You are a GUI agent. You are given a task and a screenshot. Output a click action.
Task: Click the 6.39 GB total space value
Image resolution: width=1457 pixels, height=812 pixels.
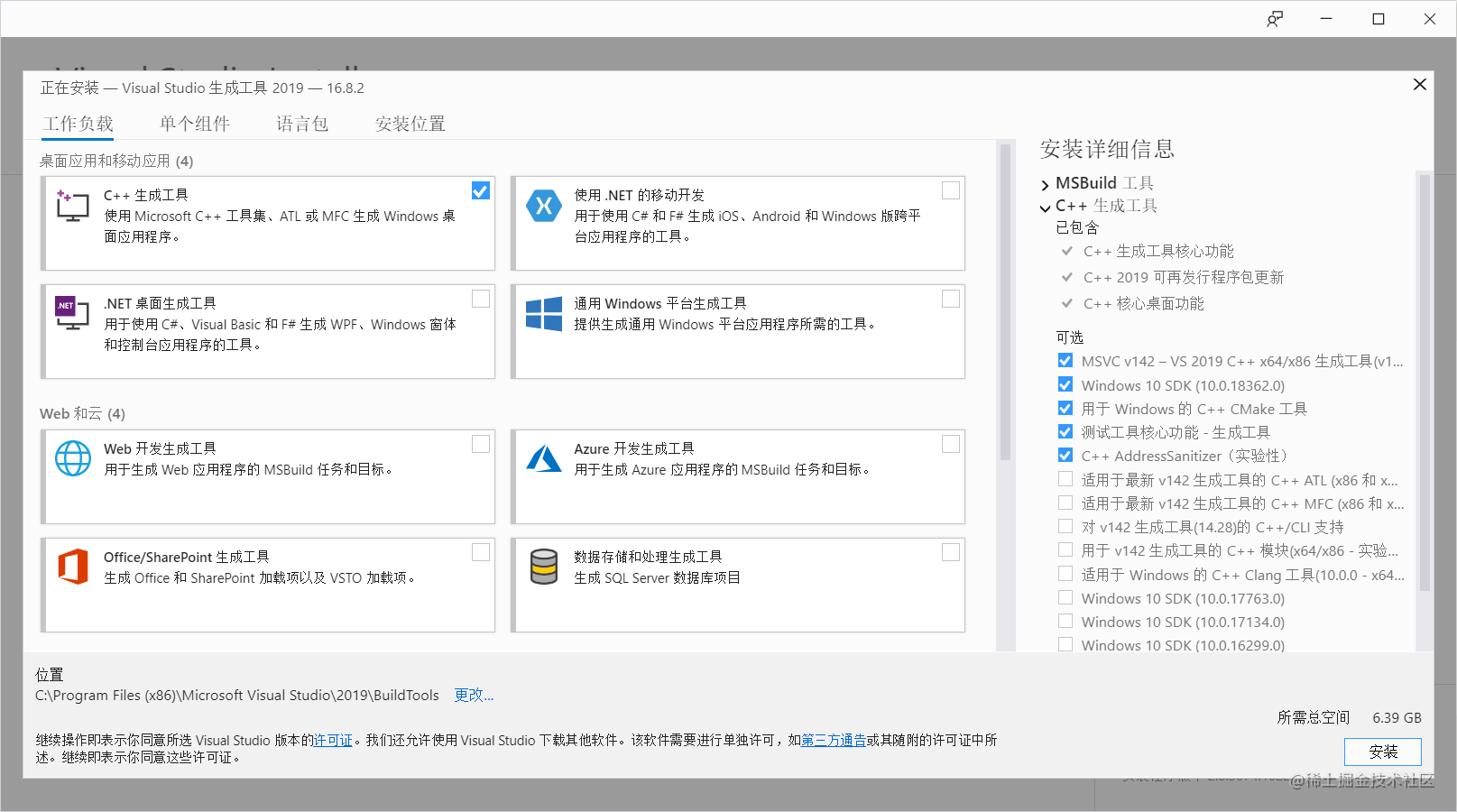[1397, 718]
